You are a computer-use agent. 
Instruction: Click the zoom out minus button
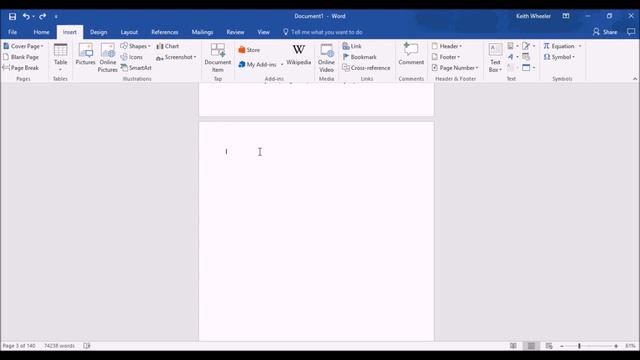coord(562,346)
